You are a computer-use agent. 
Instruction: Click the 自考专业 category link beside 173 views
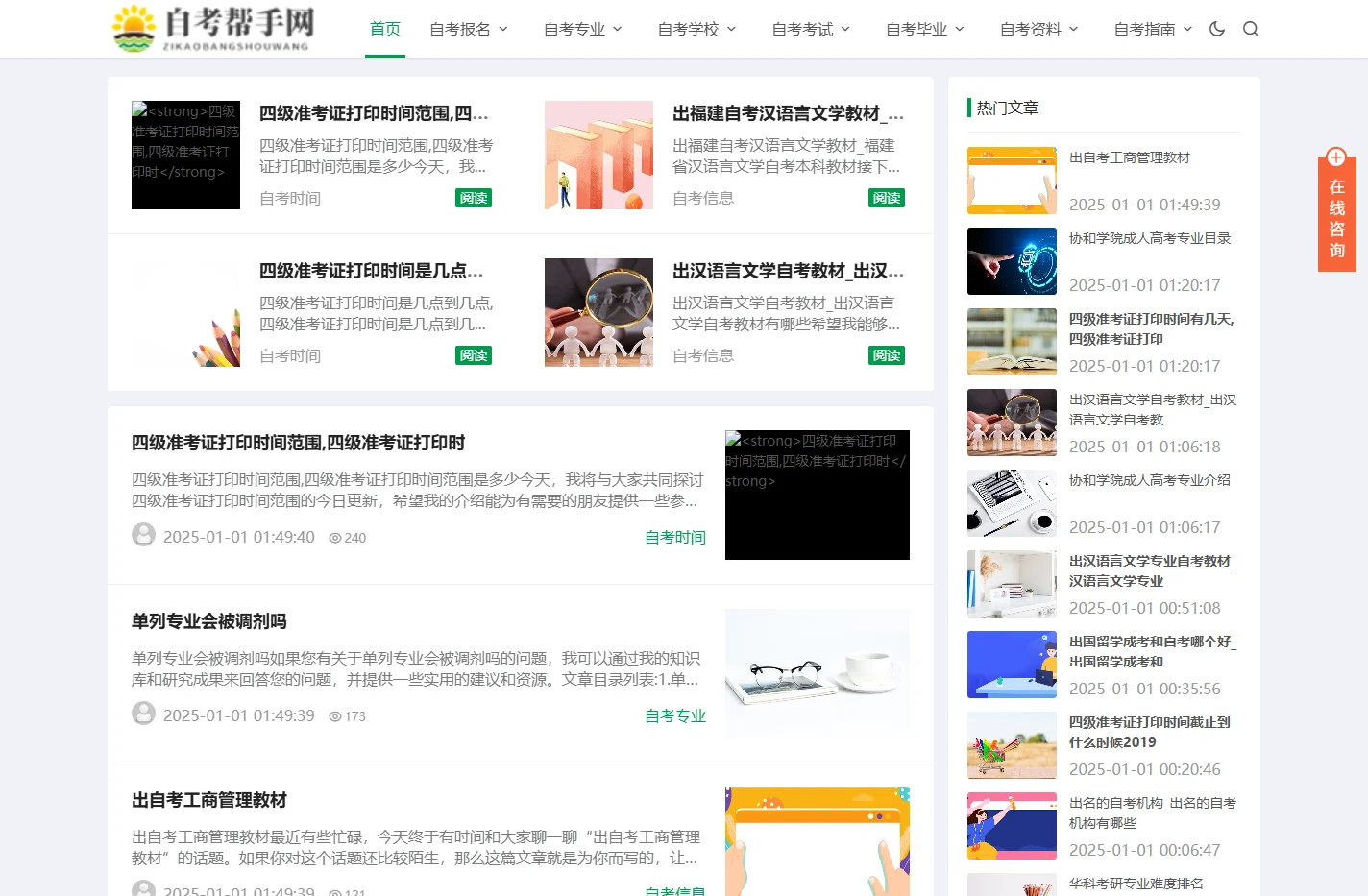click(675, 715)
